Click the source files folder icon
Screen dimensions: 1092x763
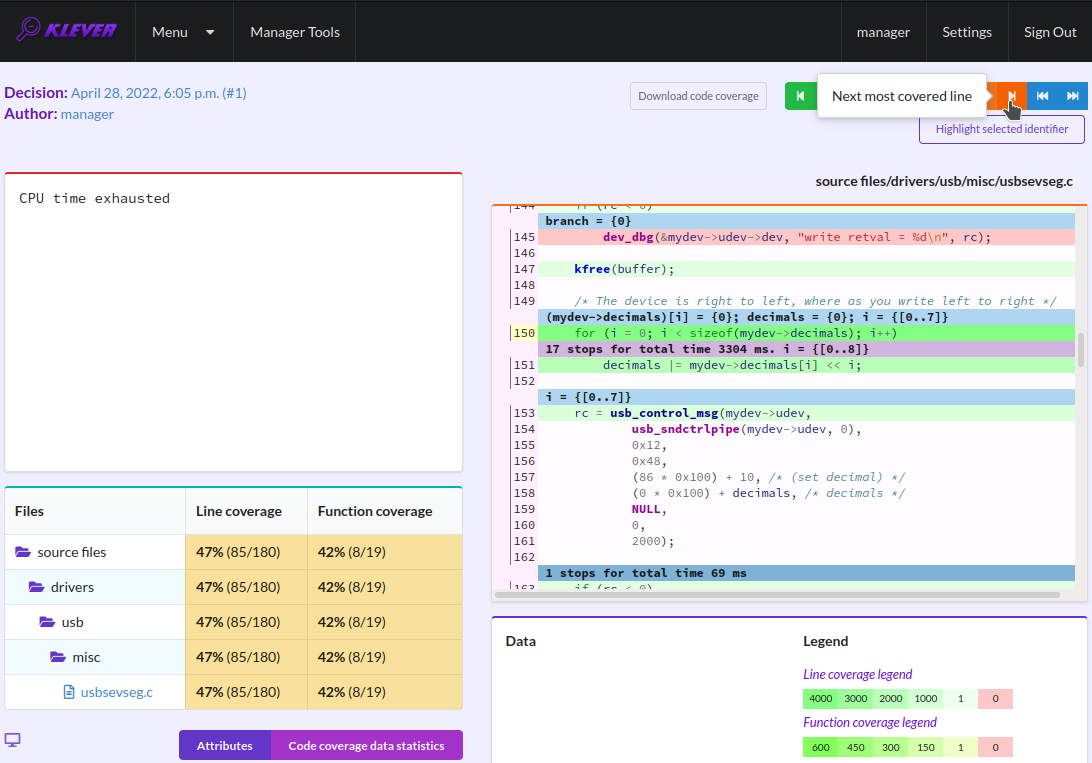coord(23,552)
